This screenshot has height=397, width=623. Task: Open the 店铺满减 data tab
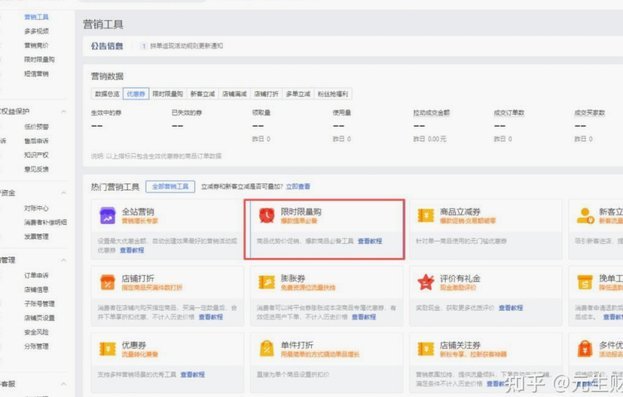234,94
